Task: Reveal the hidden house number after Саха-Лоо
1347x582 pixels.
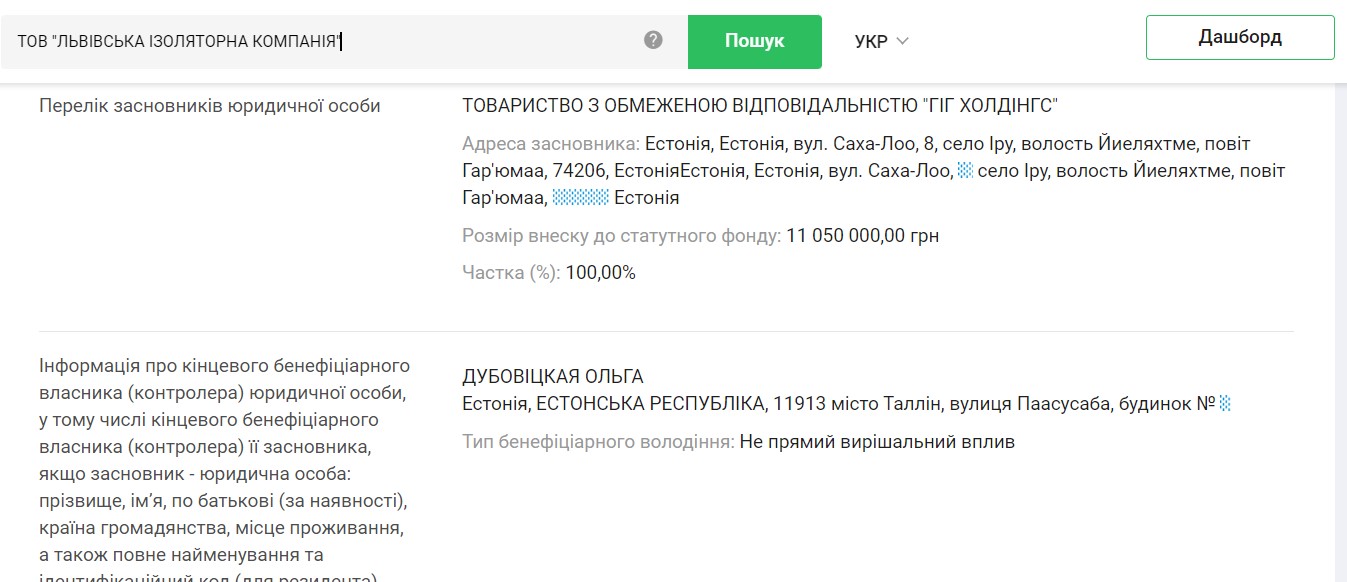Action: pos(965,171)
